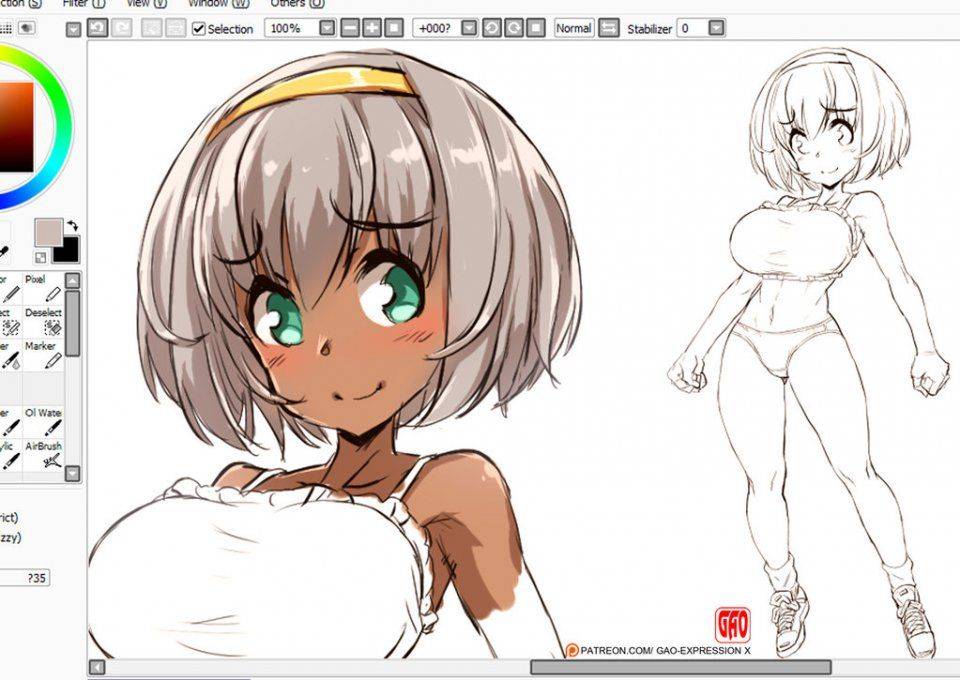Select the Deselect brush tool
Screen dimensions: 960x680
pos(43,322)
